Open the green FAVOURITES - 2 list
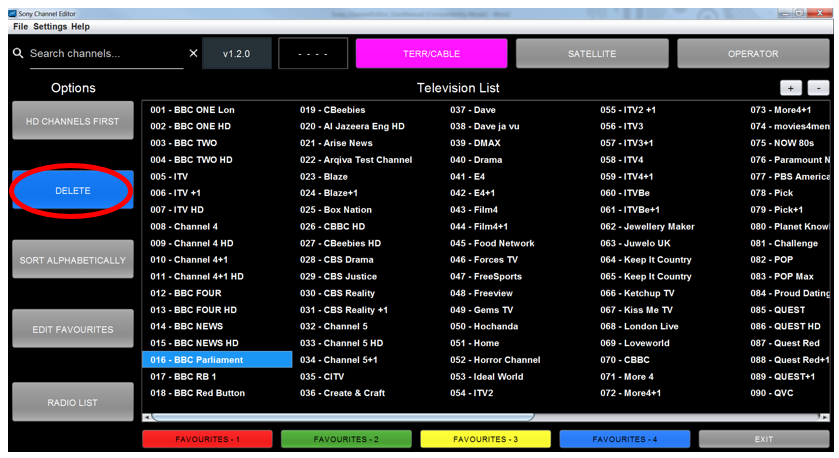839x458 pixels. (x=346, y=439)
